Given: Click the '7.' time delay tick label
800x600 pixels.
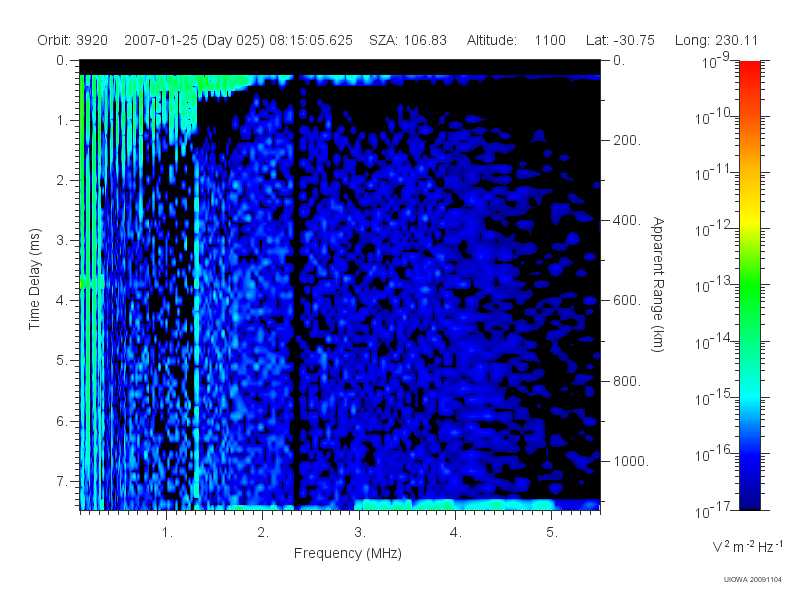Looking at the screenshot, I should [61, 481].
